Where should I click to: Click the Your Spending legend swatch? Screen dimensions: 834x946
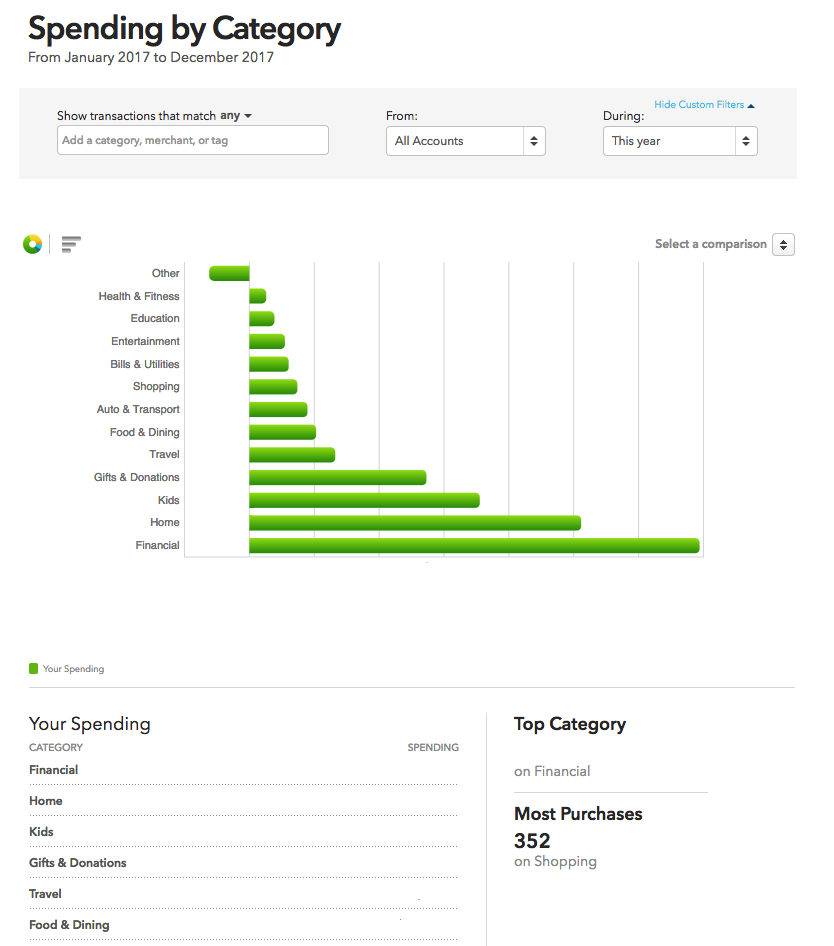click(x=34, y=668)
